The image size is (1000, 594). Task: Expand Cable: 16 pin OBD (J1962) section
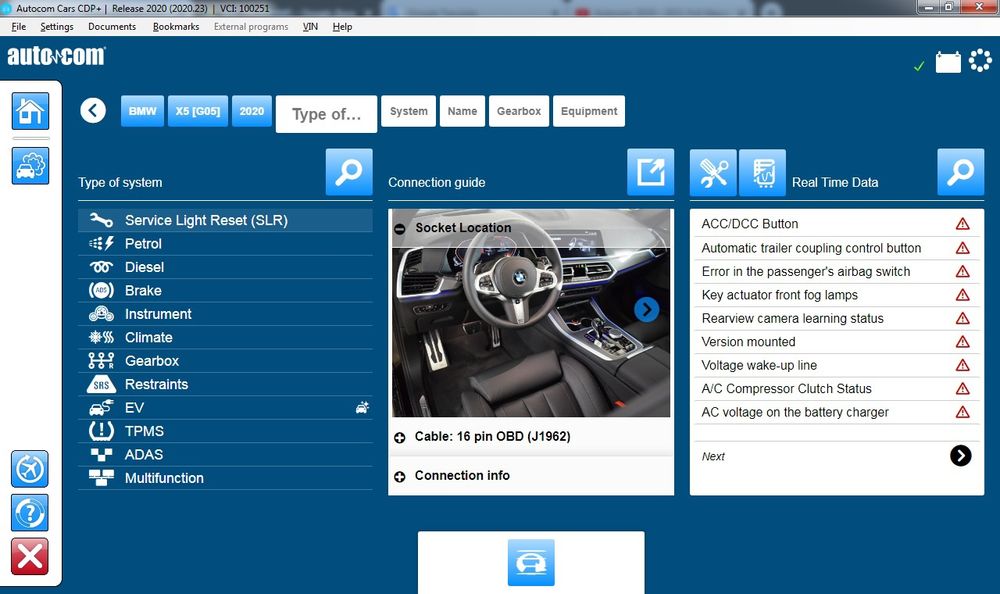[400, 438]
